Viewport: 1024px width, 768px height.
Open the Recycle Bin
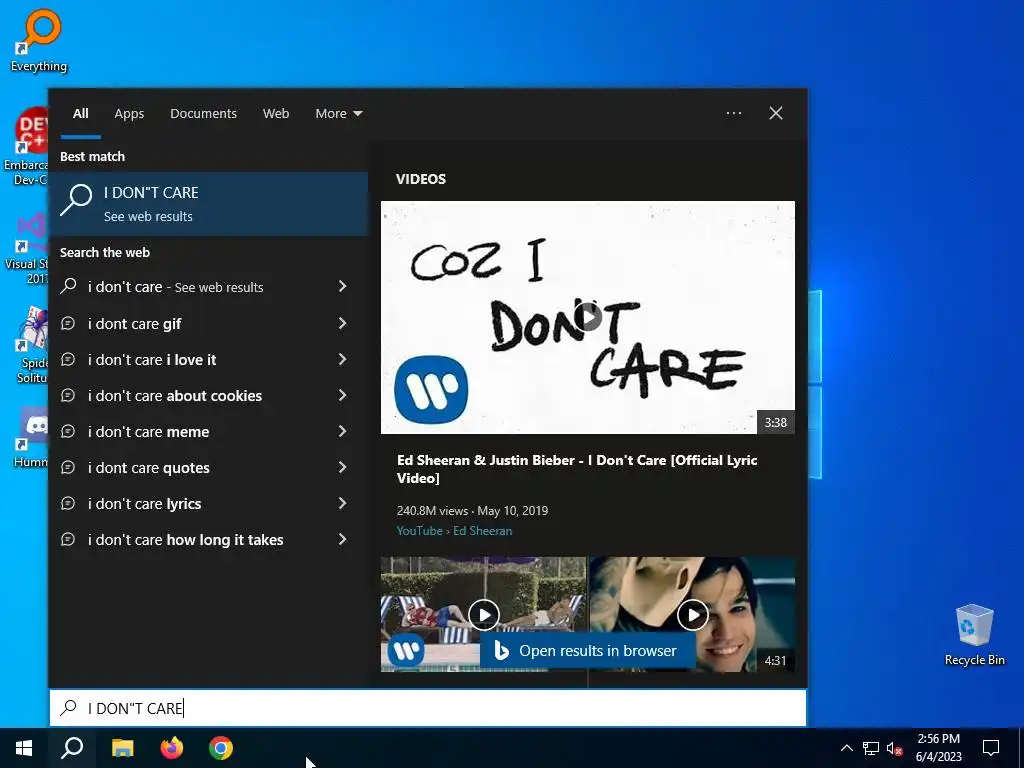click(x=974, y=634)
